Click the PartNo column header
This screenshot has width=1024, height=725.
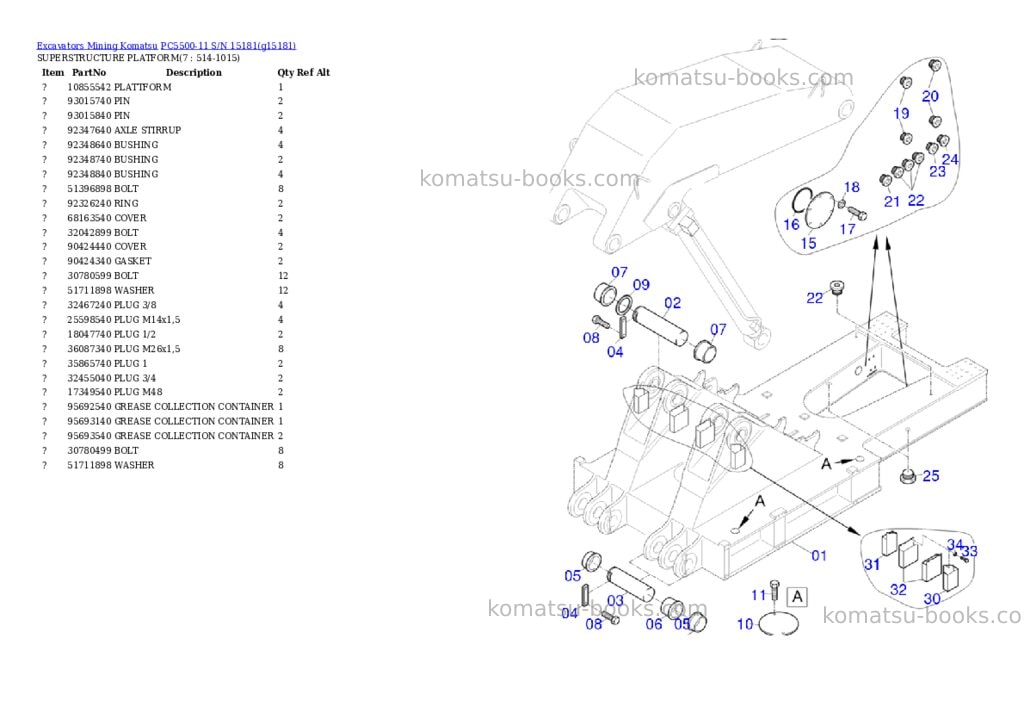(x=89, y=72)
